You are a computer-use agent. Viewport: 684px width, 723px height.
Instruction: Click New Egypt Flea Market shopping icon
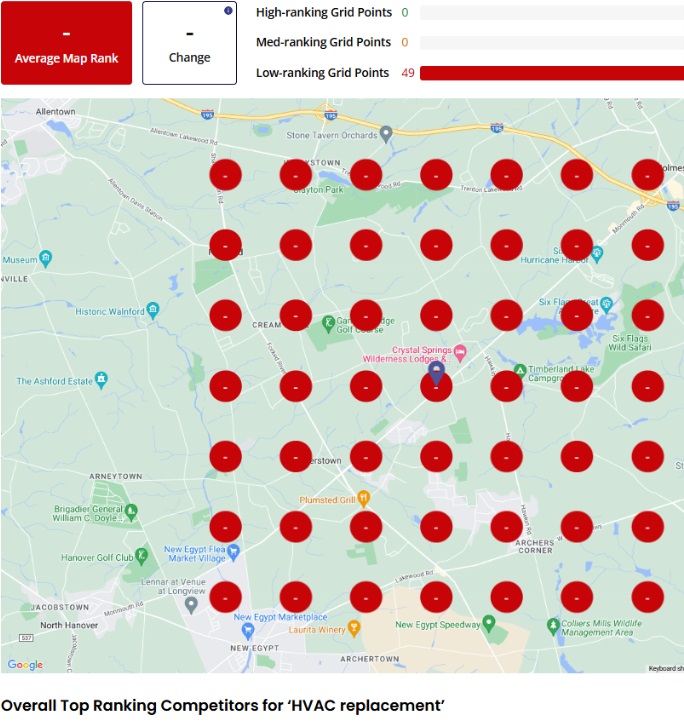(x=234, y=552)
